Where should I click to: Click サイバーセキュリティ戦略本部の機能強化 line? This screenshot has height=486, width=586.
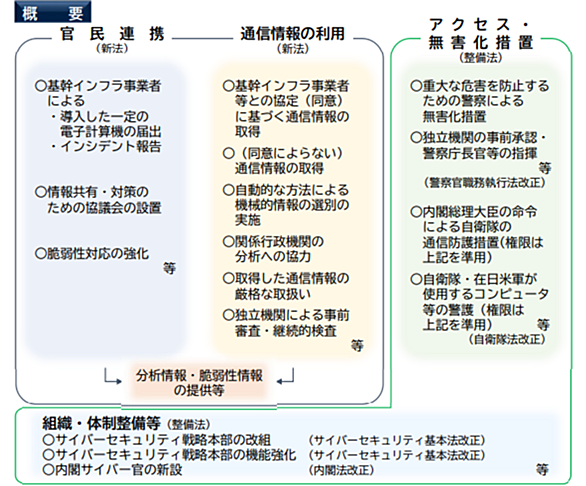[169, 455]
